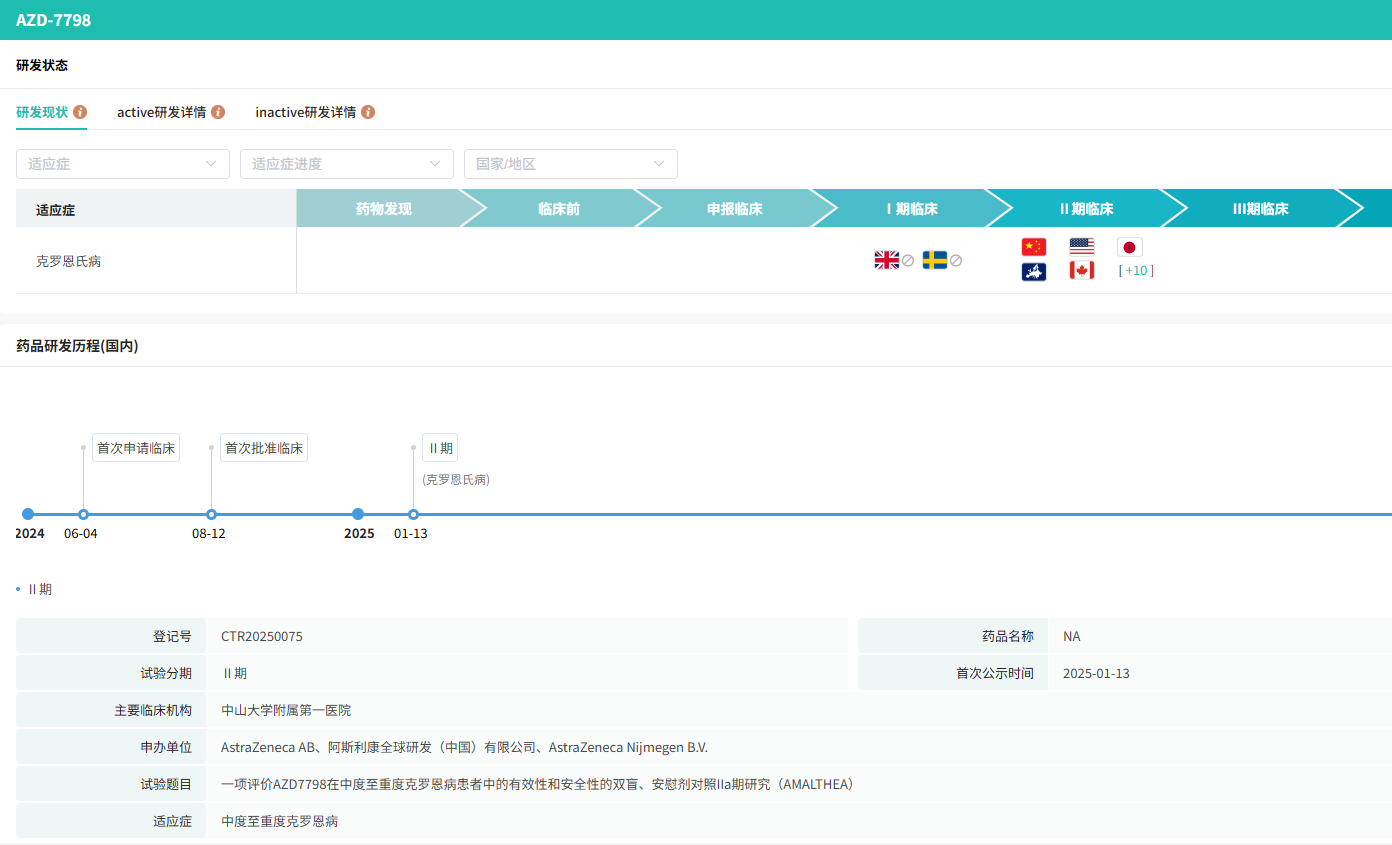Open the 适应症 dropdown filter
1392x845 pixels.
pyautogui.click(x=122, y=164)
